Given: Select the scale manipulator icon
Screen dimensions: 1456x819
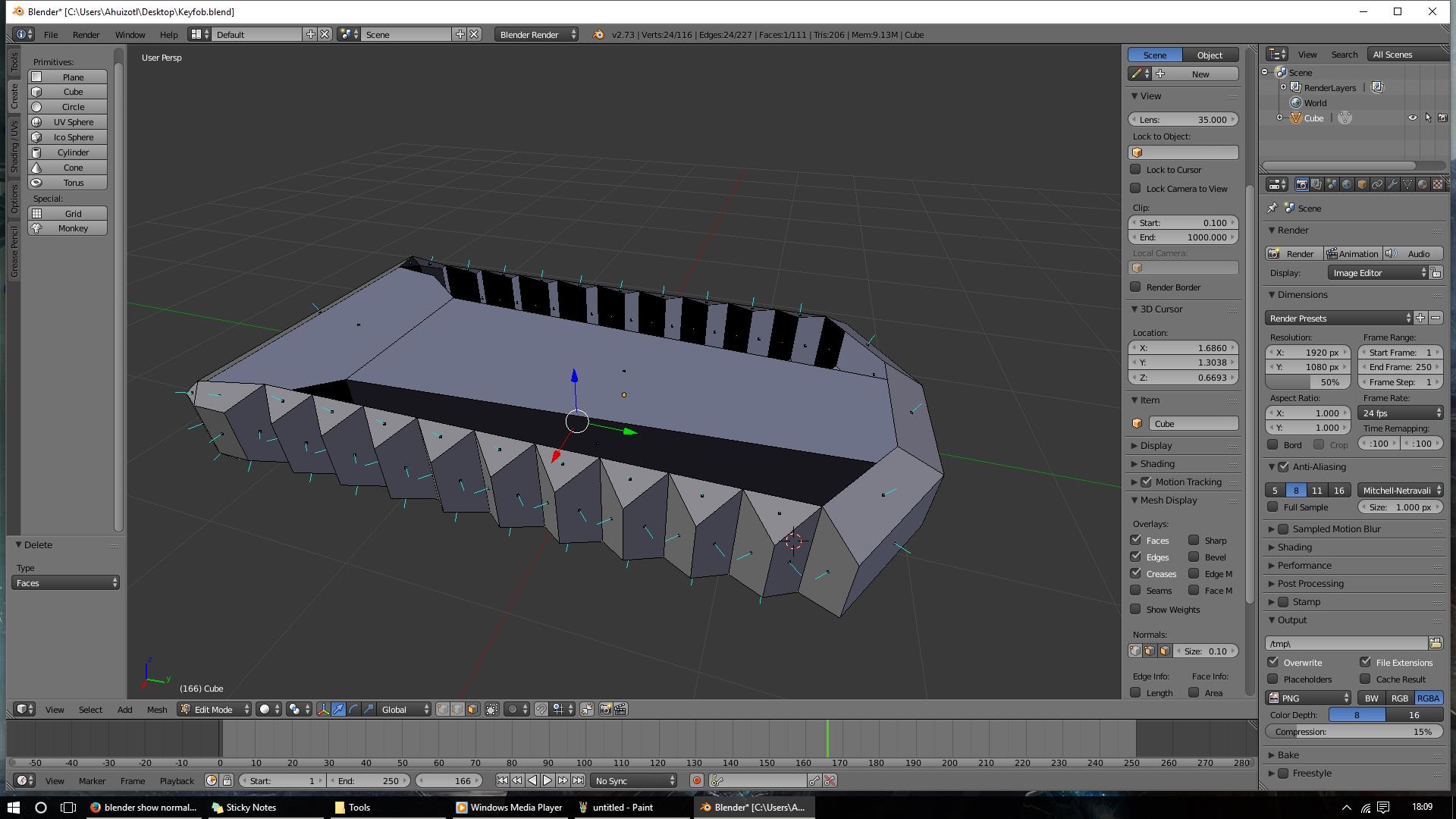Looking at the screenshot, I should (369, 709).
